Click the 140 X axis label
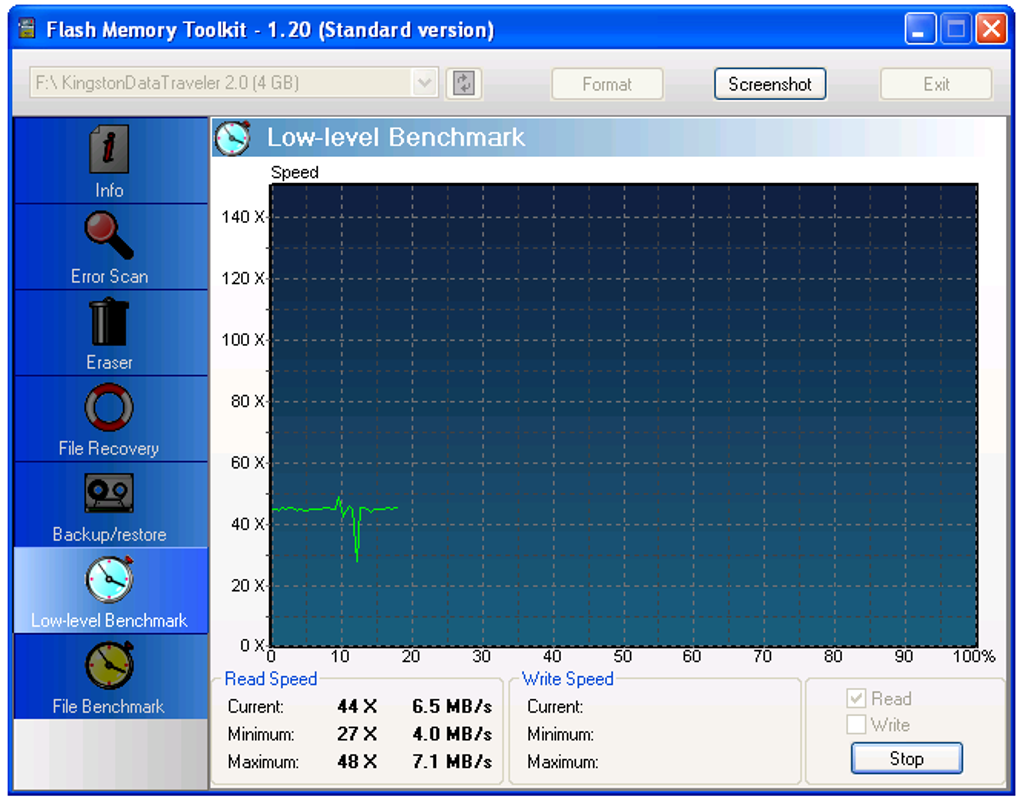The width and height of the screenshot is (1020, 805). (243, 217)
